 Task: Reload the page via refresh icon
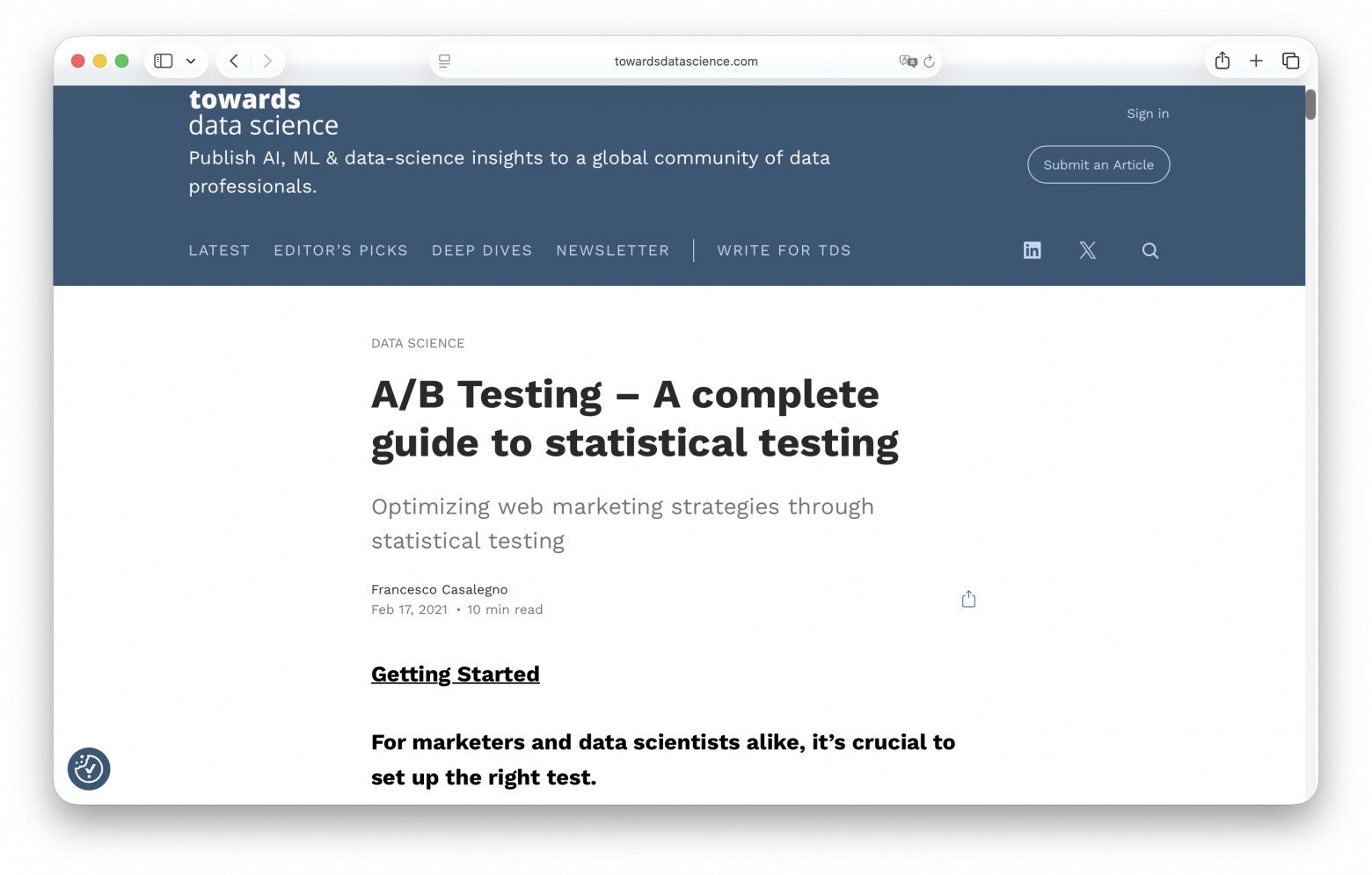tap(929, 62)
